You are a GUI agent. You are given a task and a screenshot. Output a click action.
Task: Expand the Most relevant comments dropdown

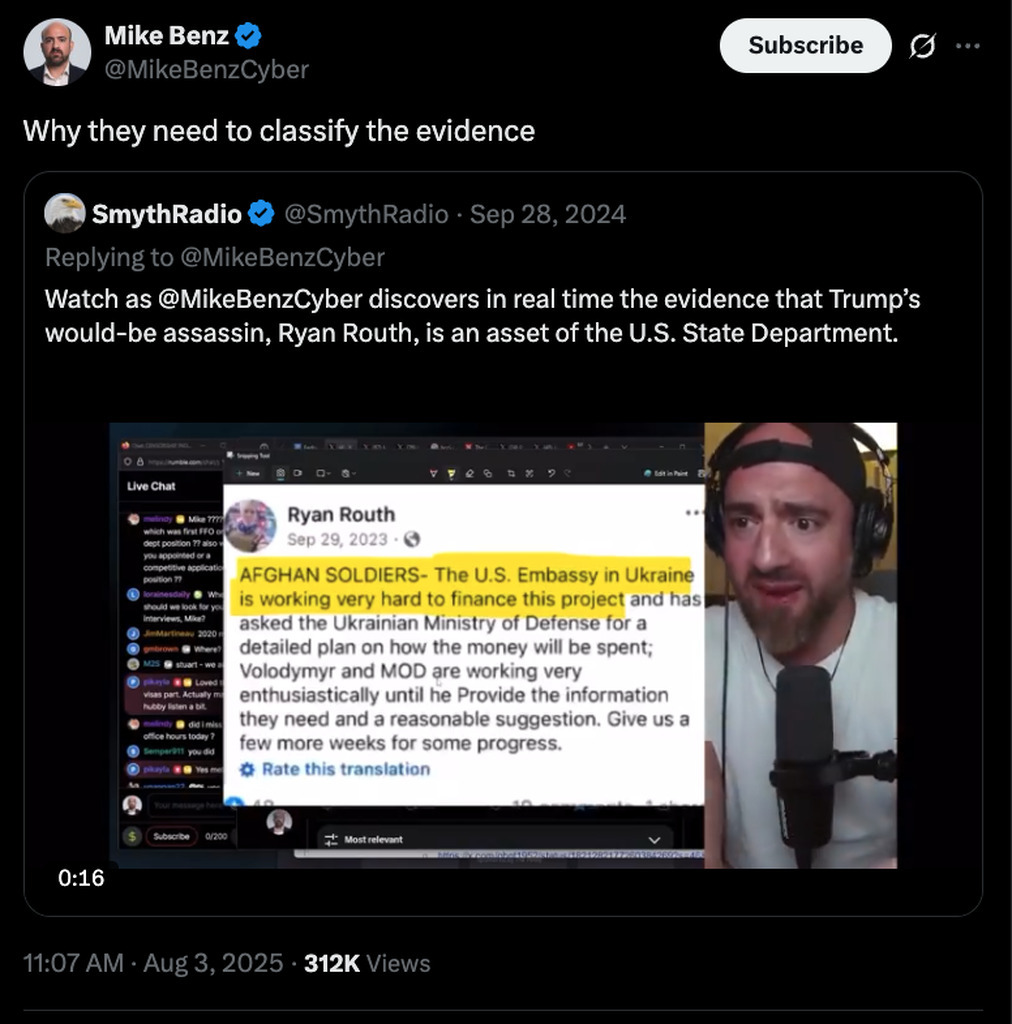tap(654, 839)
